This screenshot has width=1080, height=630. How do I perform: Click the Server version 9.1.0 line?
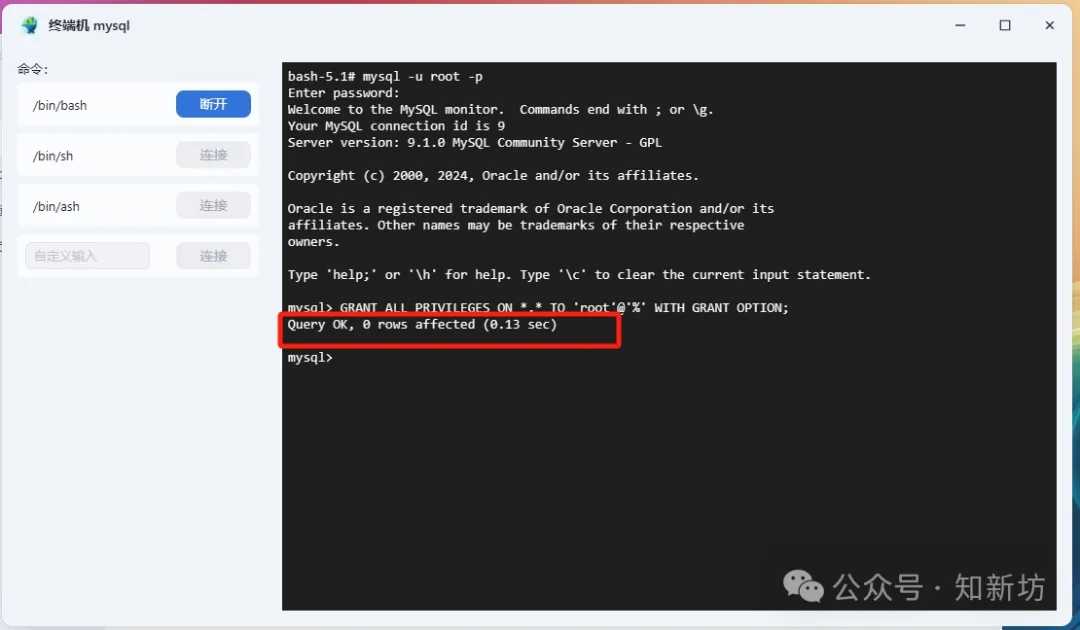[475, 143]
